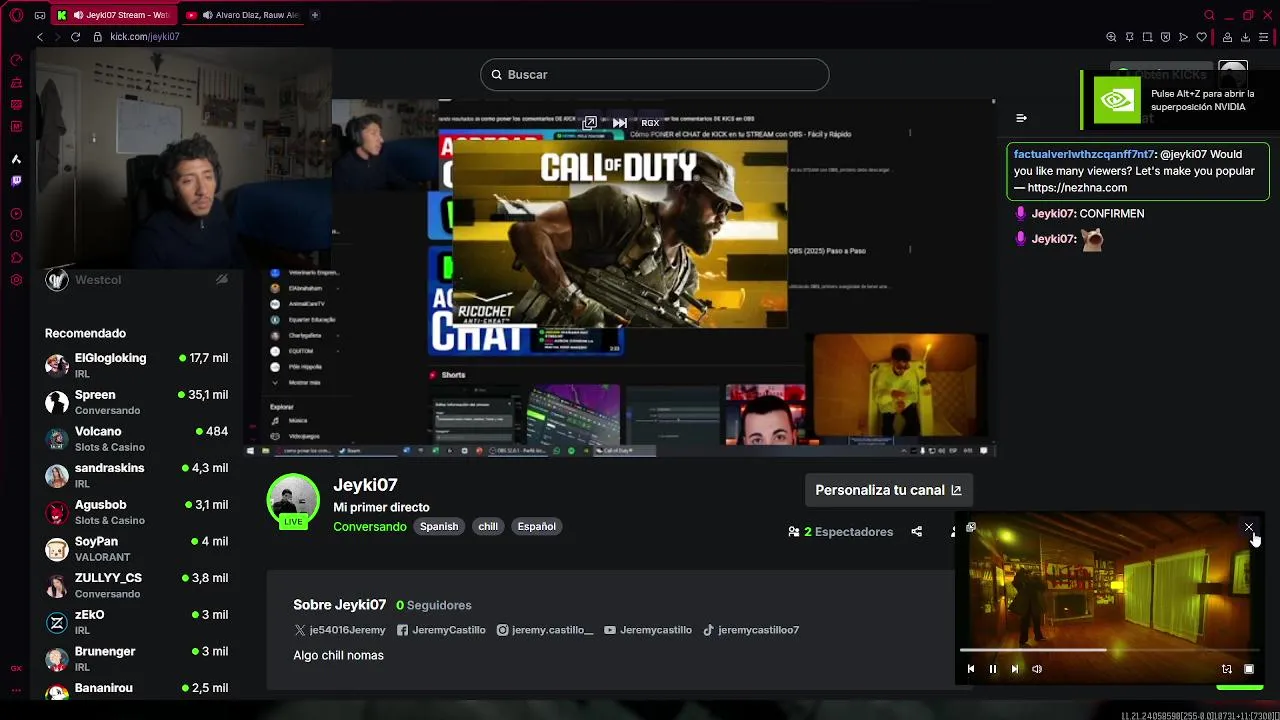Mute the mini player volume
The width and height of the screenshot is (1280, 720).
[x=1036, y=669]
